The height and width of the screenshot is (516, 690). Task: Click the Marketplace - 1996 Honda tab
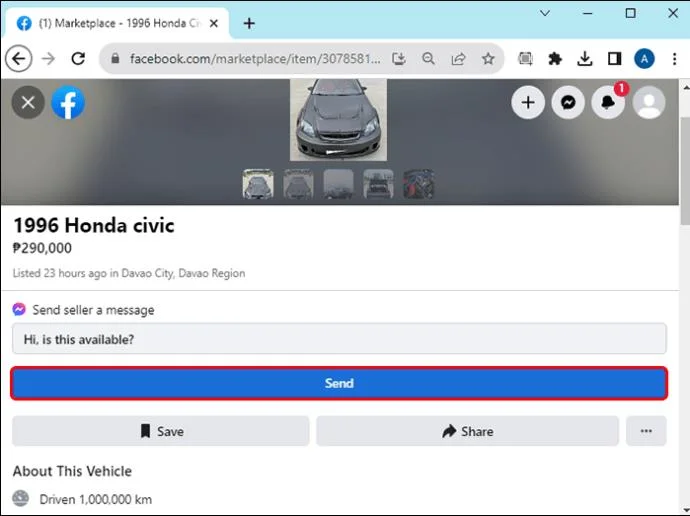(117, 23)
